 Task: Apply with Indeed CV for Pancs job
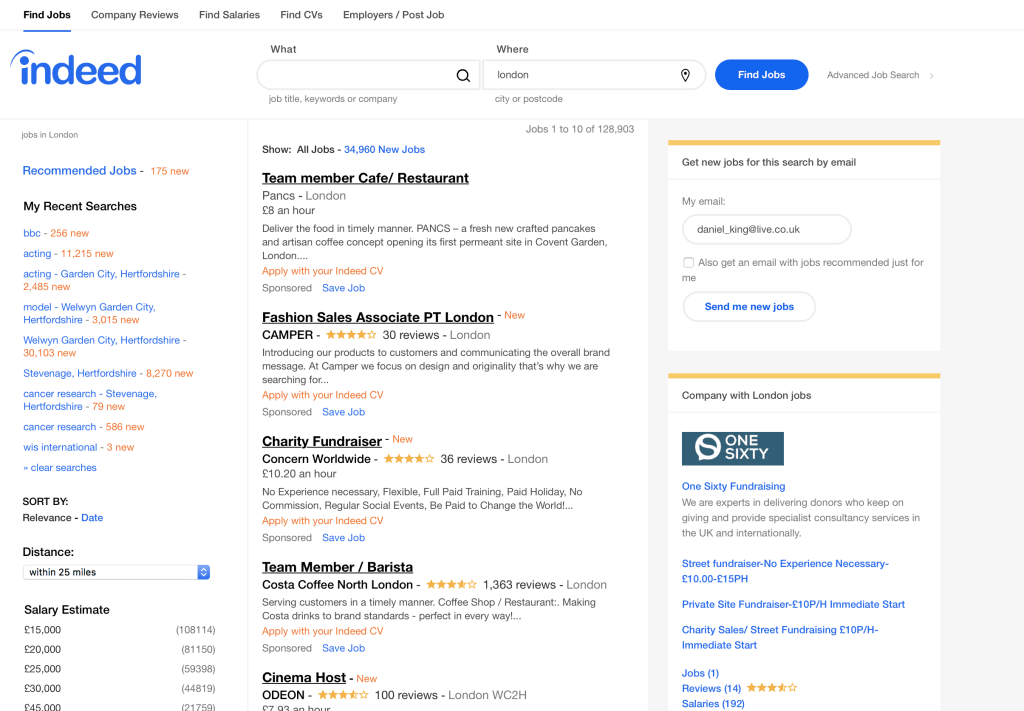pos(323,271)
